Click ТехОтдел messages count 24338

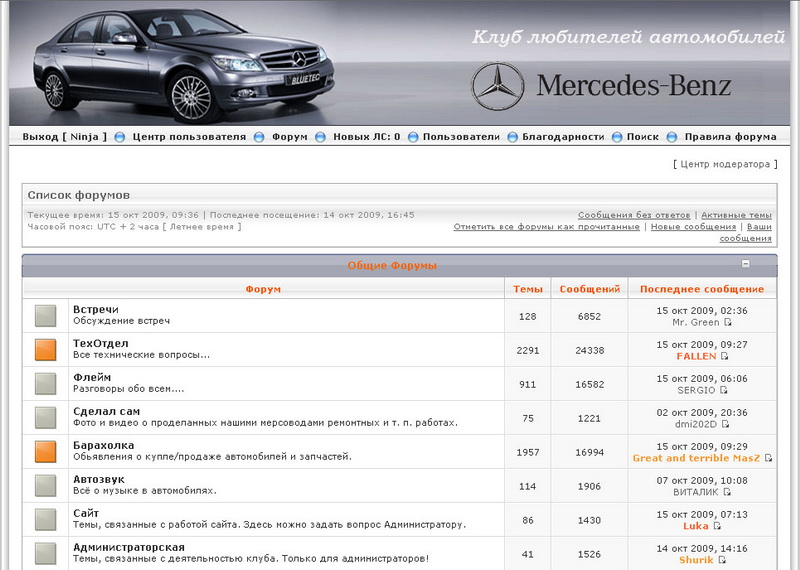coord(590,350)
